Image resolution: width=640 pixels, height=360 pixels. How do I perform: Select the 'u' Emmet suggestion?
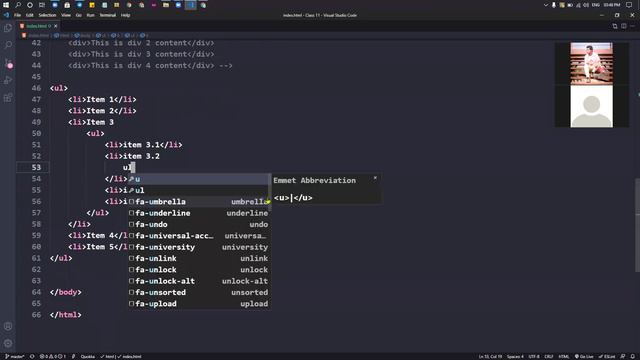pos(198,179)
